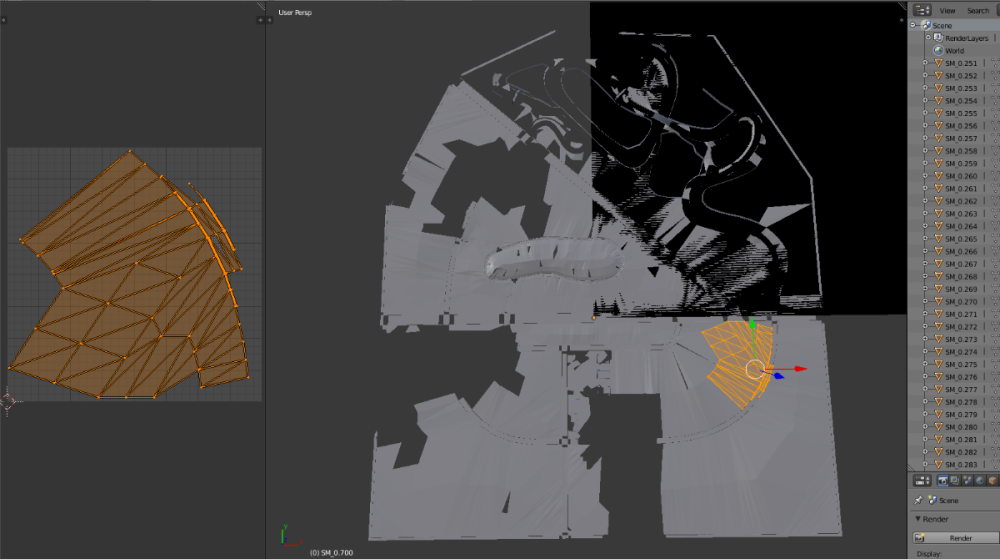Select SM_0.255 in the Outliner
The height and width of the screenshot is (559, 1000).
[961, 113]
